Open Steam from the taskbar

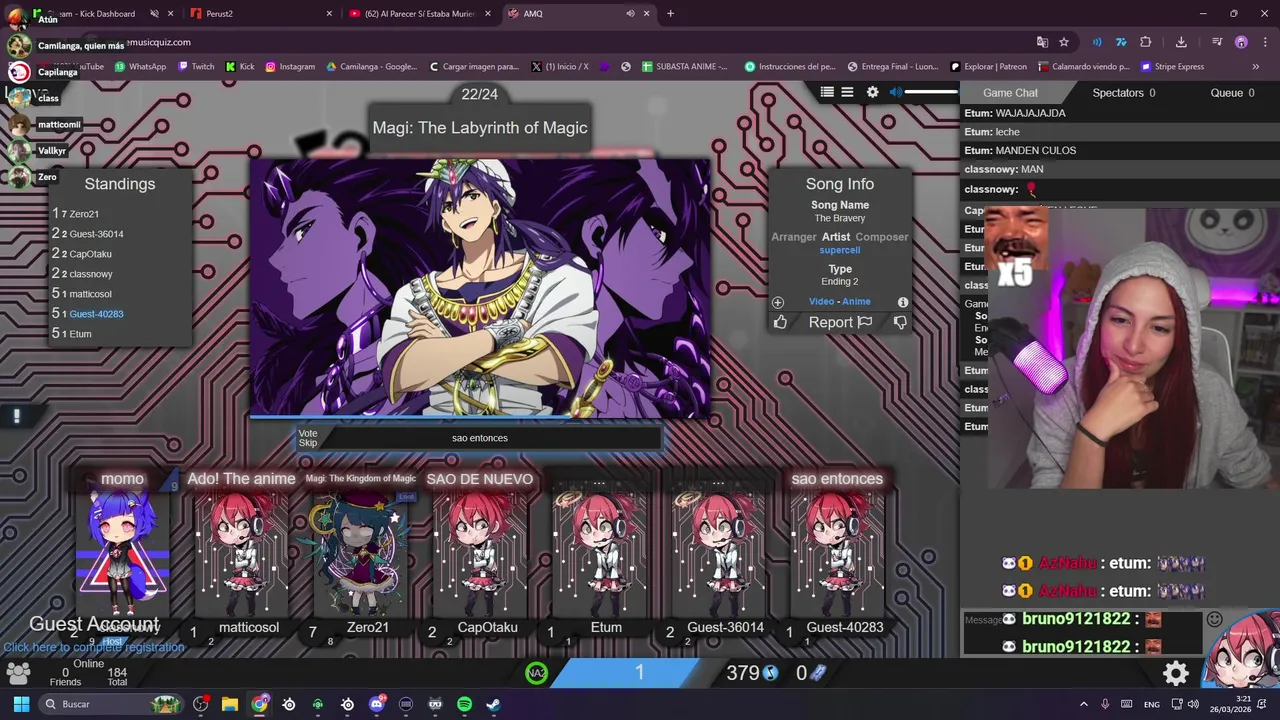[493, 704]
